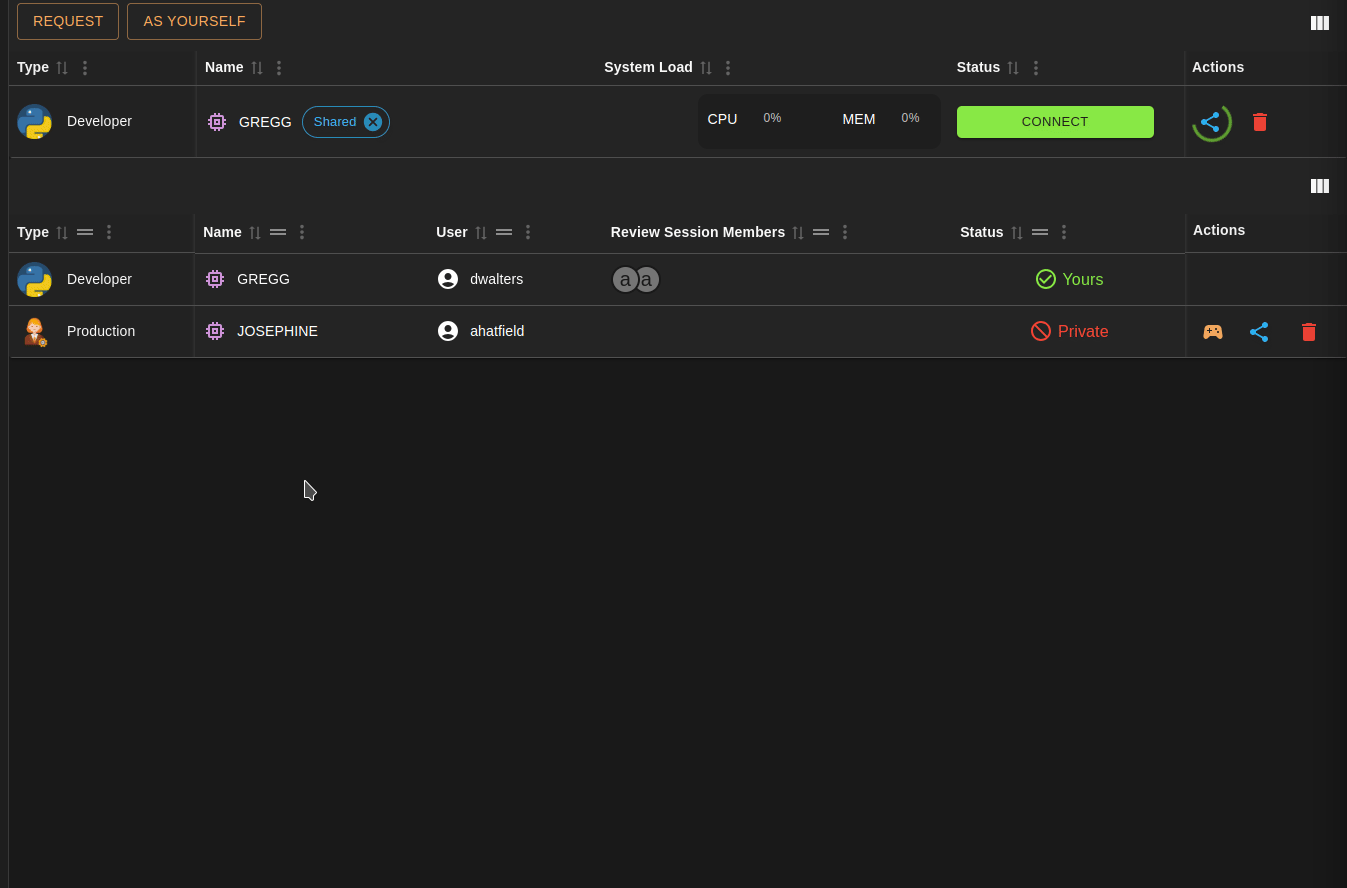Screen dimensions: 1347x888
Task: Delete GREGG workstation in top table
Action: (1260, 122)
